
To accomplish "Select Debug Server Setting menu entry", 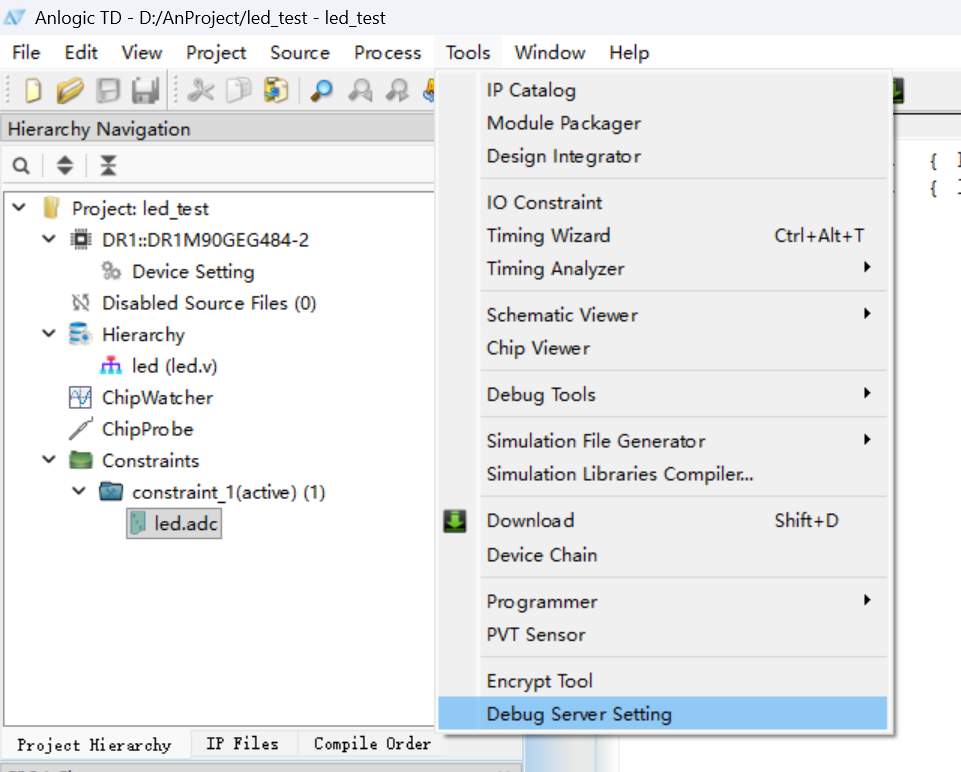I will (663, 714).
